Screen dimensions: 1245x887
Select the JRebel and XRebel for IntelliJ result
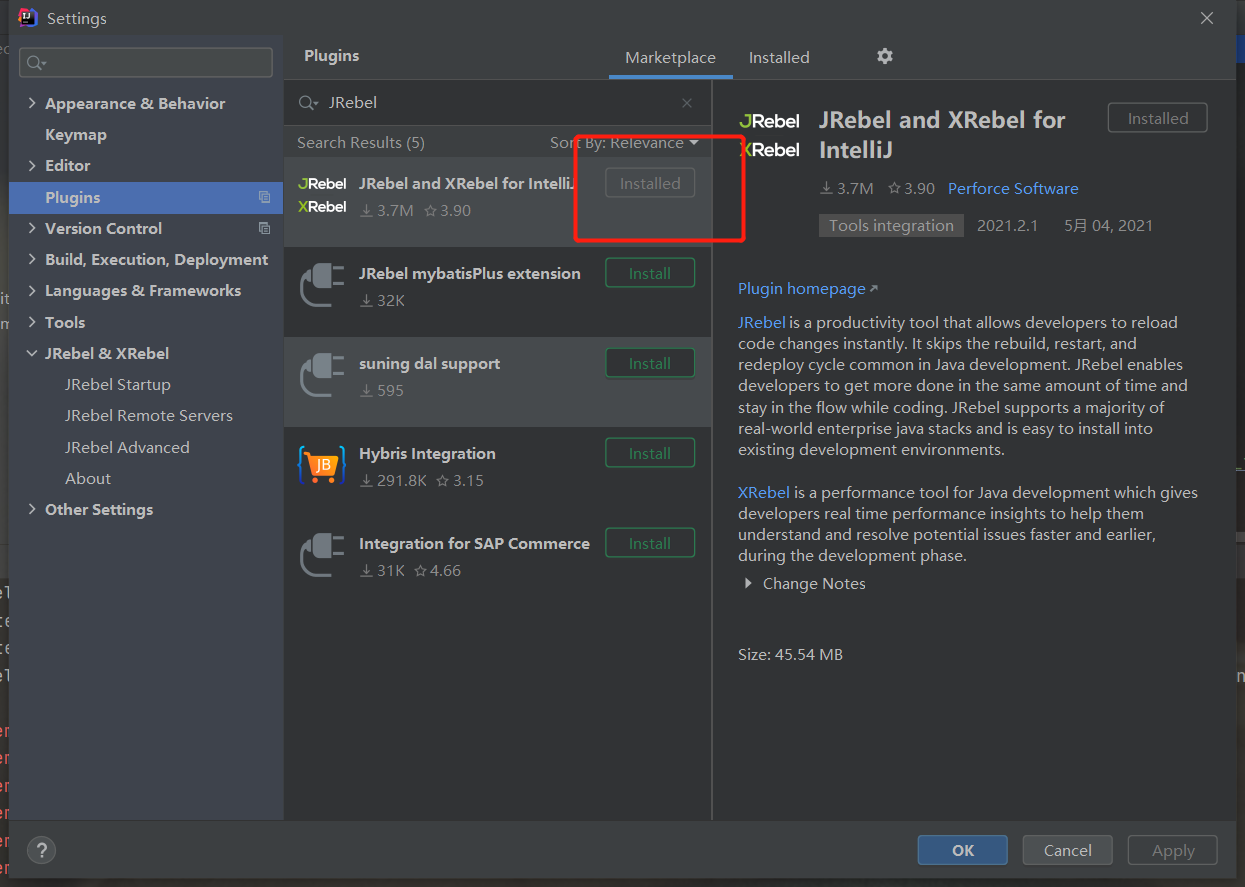click(498, 201)
